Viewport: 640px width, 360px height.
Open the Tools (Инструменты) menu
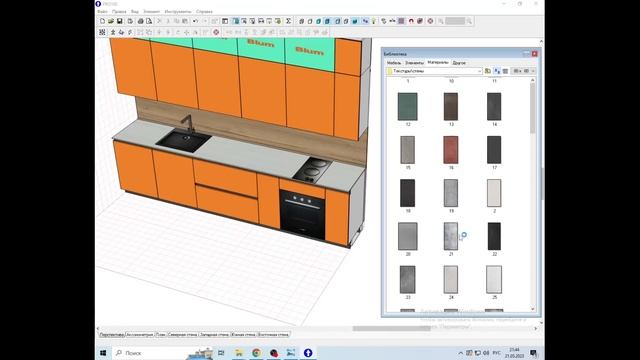coord(178,11)
